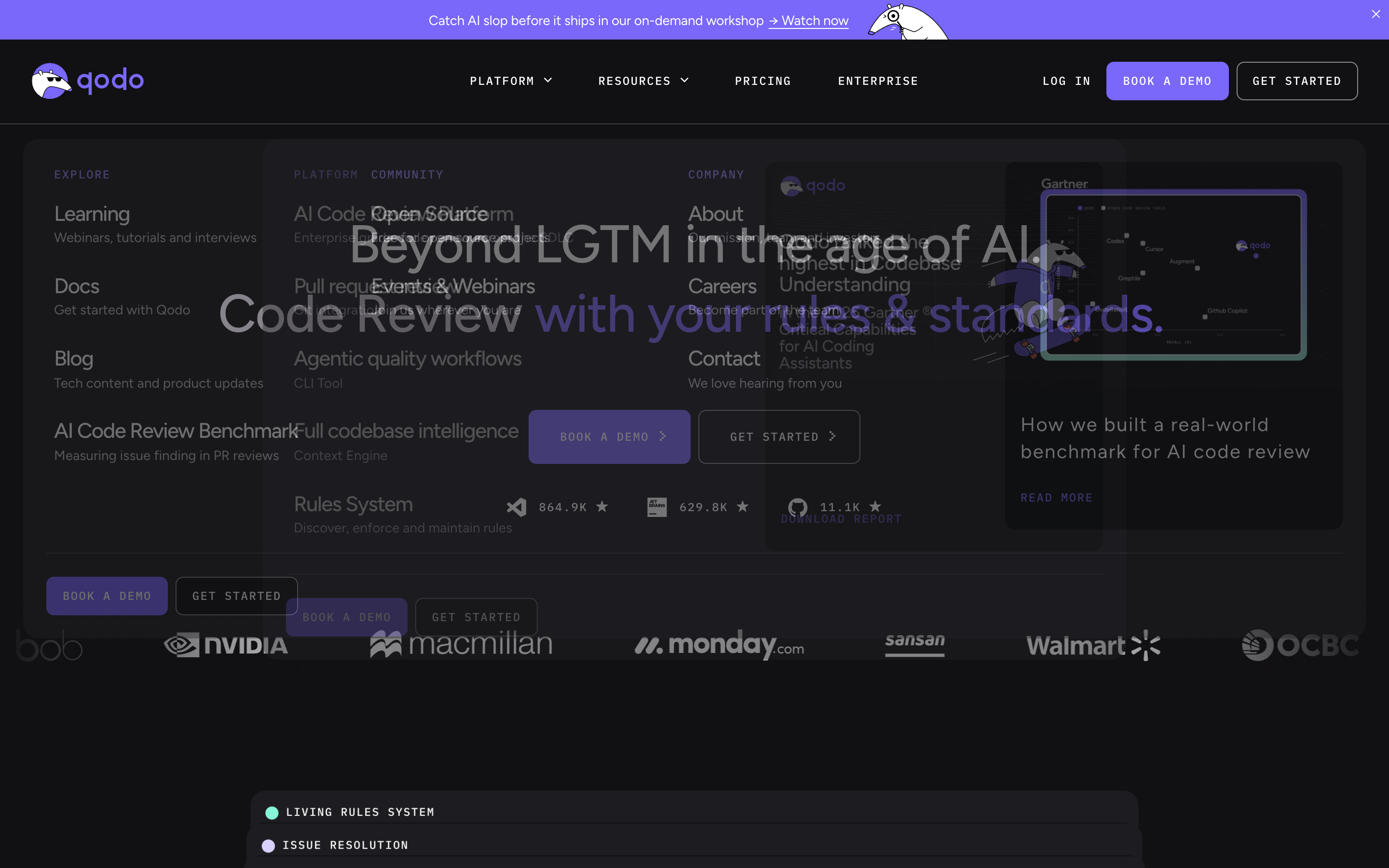Screen dimensions: 1389x868
Task: Click Get Started in the header
Action: (1296, 81)
